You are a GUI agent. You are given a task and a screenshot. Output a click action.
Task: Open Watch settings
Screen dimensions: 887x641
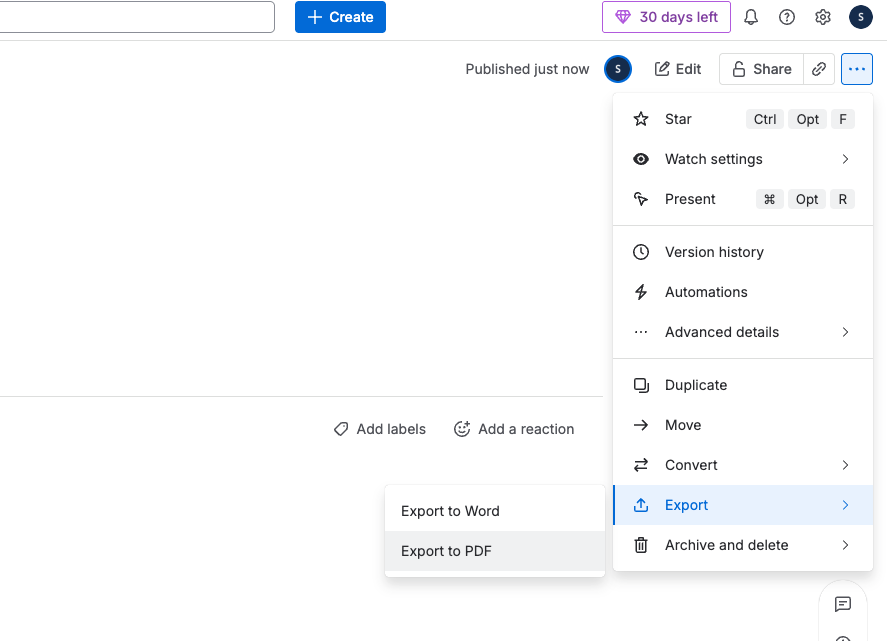[x=713, y=159]
